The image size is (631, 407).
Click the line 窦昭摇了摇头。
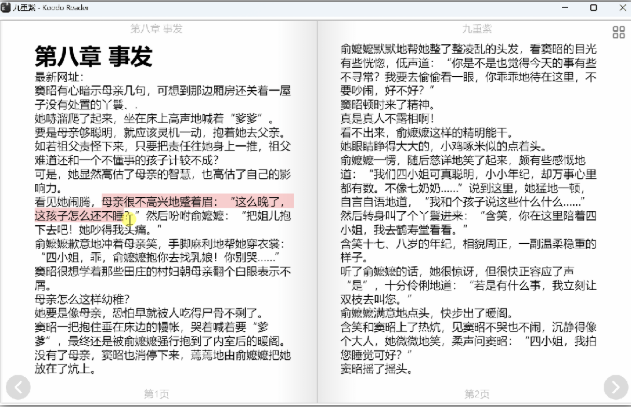[x=377, y=369]
